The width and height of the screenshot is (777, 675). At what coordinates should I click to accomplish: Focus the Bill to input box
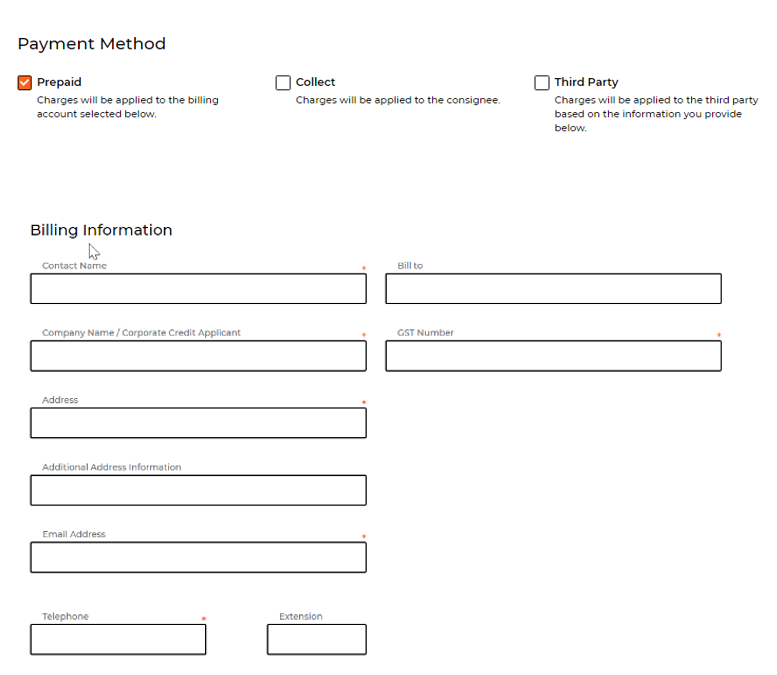pos(553,289)
